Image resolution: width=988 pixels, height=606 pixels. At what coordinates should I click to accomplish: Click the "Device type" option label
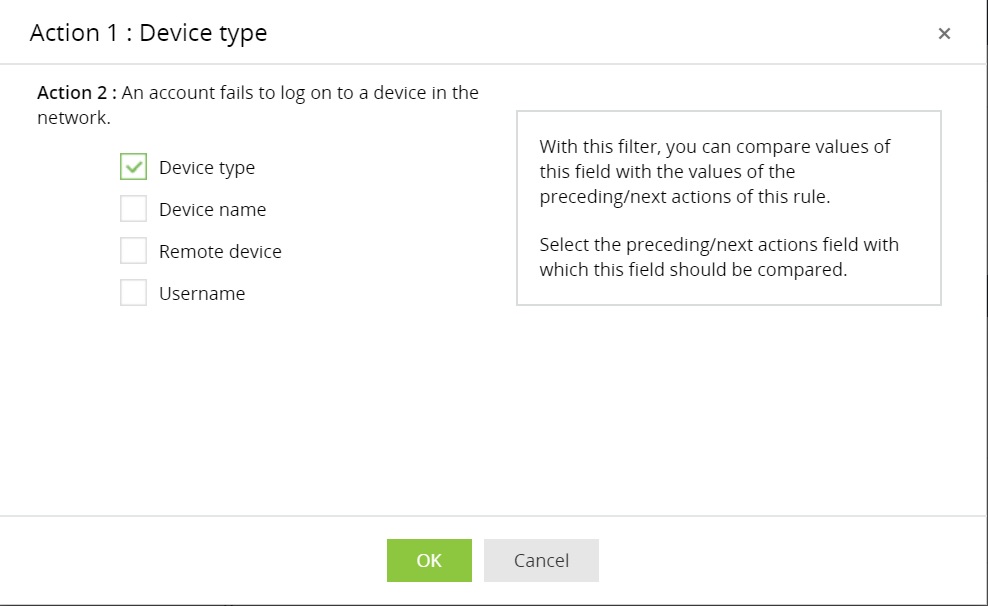click(x=207, y=168)
